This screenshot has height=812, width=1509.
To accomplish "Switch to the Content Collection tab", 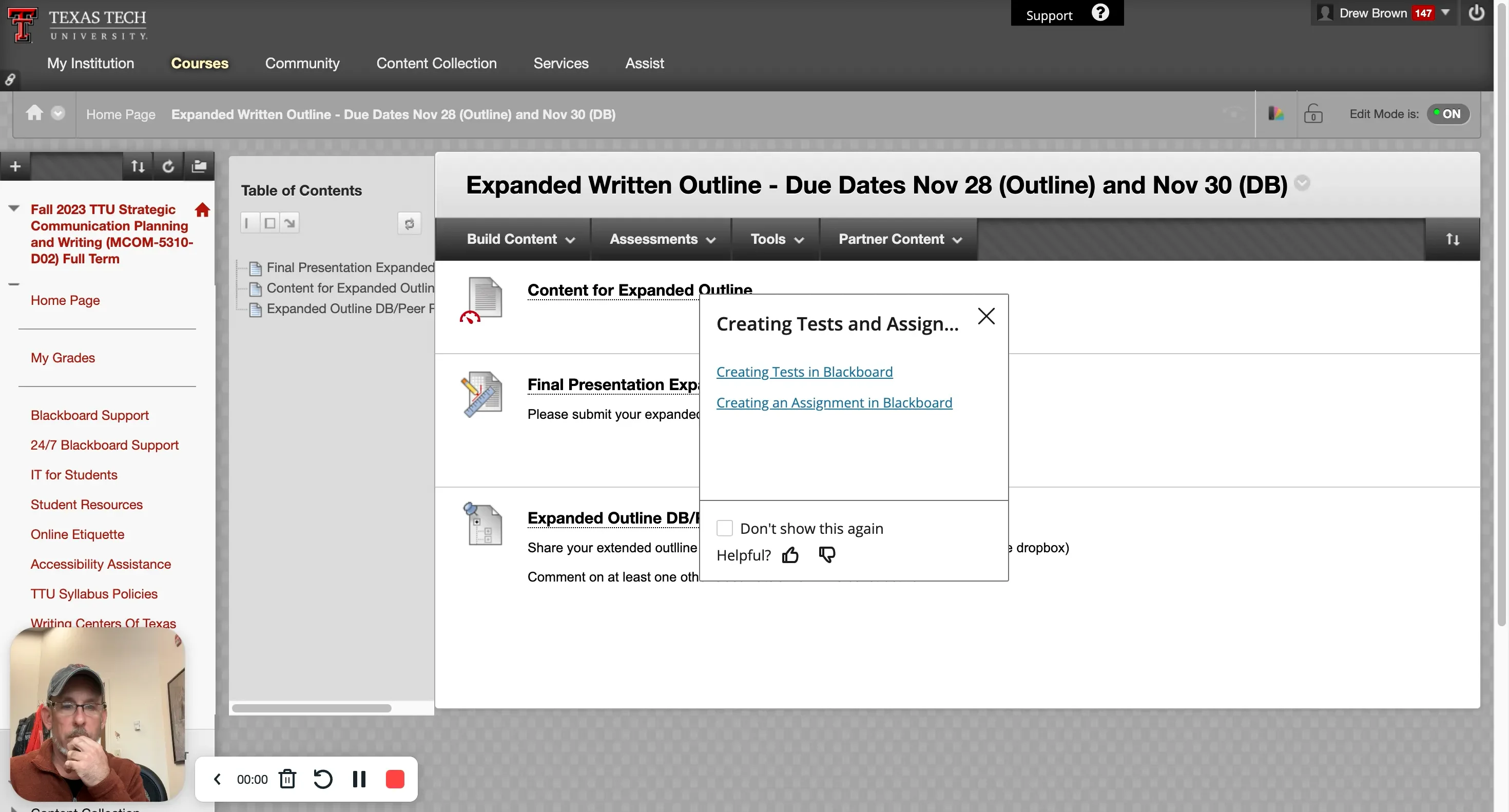I will pyautogui.click(x=436, y=63).
